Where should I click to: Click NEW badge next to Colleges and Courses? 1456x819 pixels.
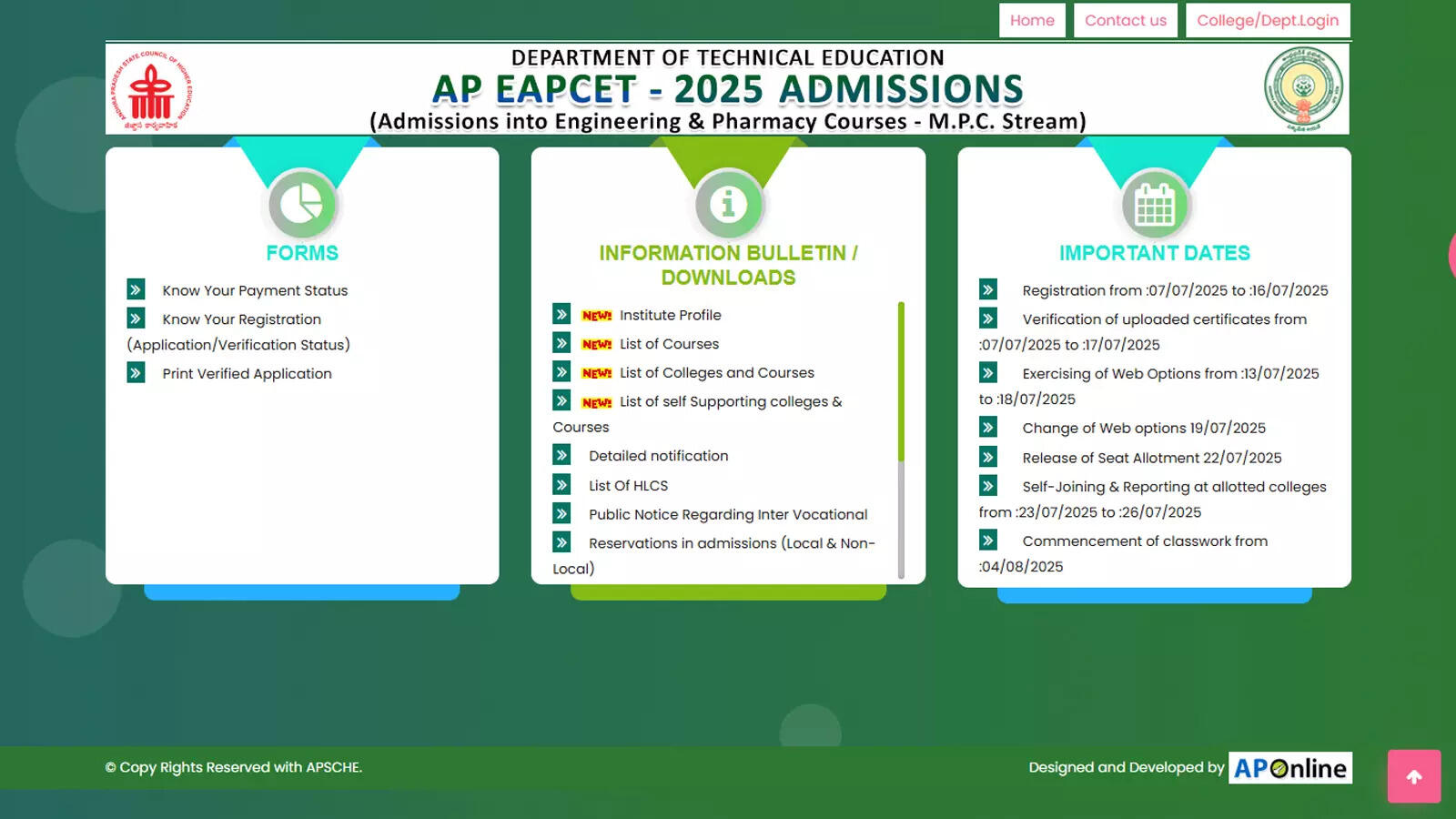(x=597, y=374)
